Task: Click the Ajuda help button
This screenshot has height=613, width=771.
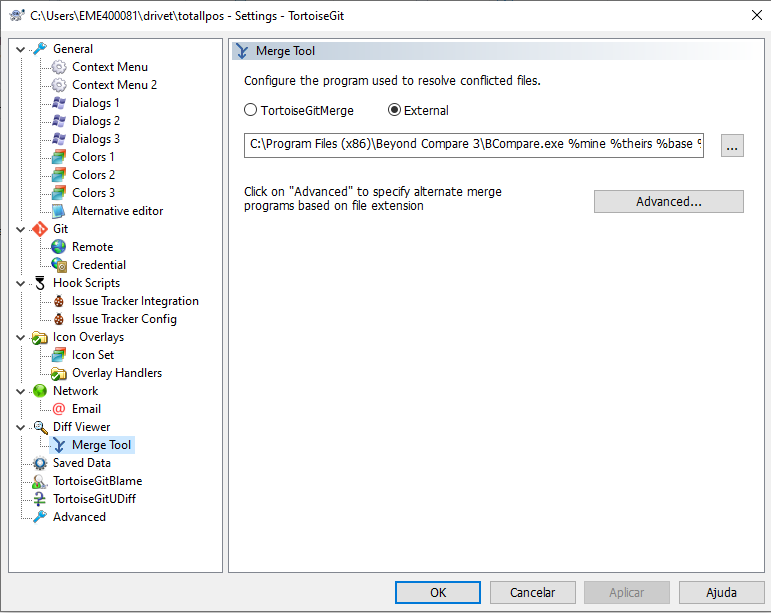Action: (x=721, y=592)
